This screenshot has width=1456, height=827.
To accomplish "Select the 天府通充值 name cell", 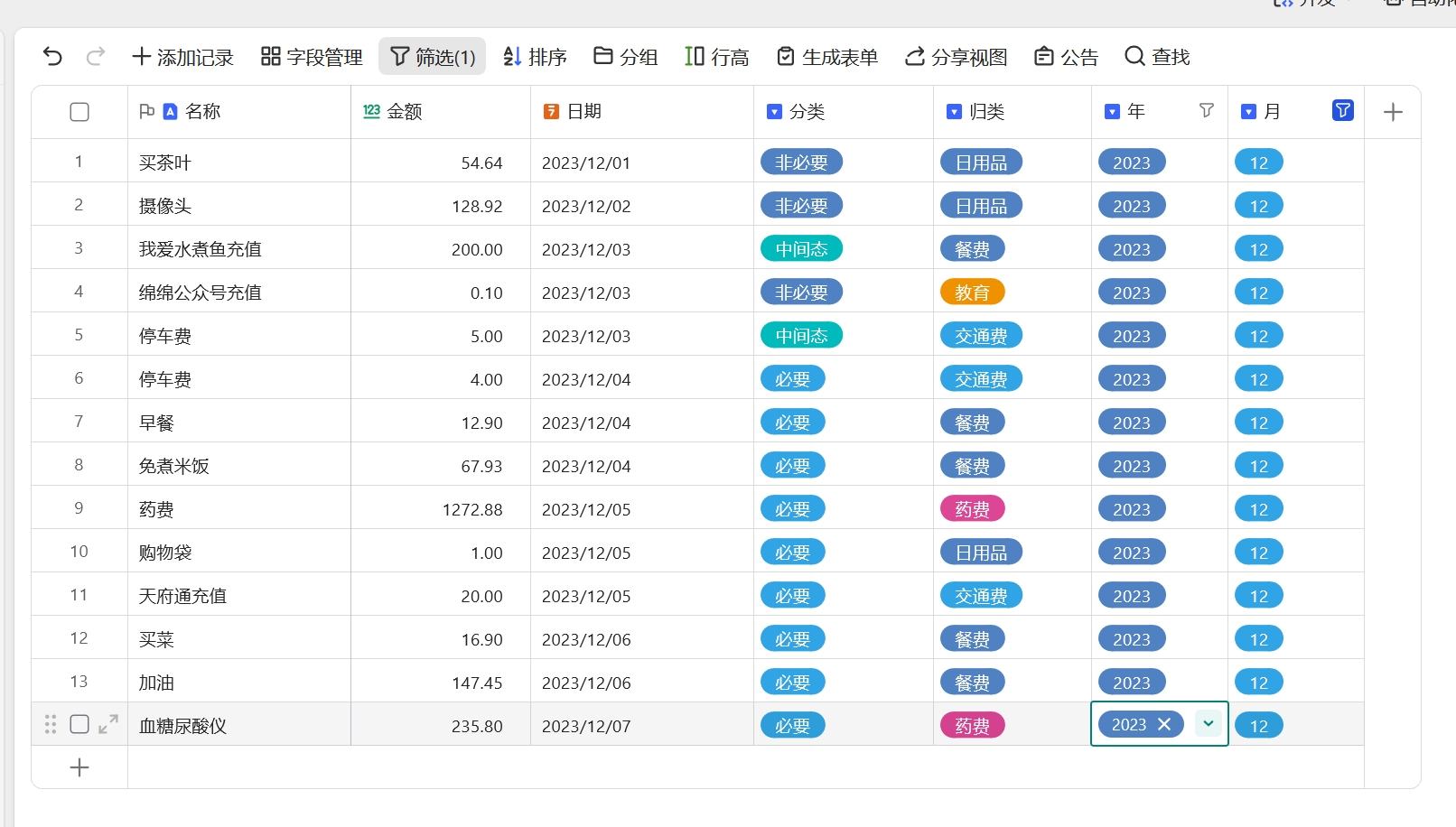I will point(239,596).
